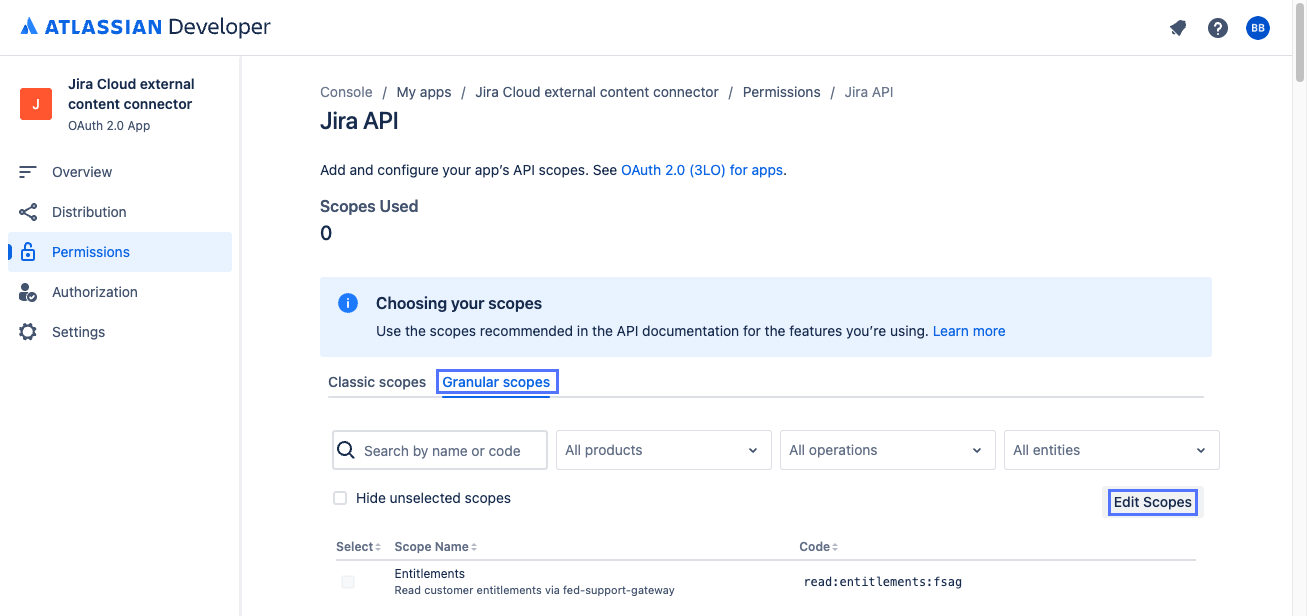The width and height of the screenshot is (1307, 616).
Task: Click the Overview sidebar icon
Action: click(28, 172)
